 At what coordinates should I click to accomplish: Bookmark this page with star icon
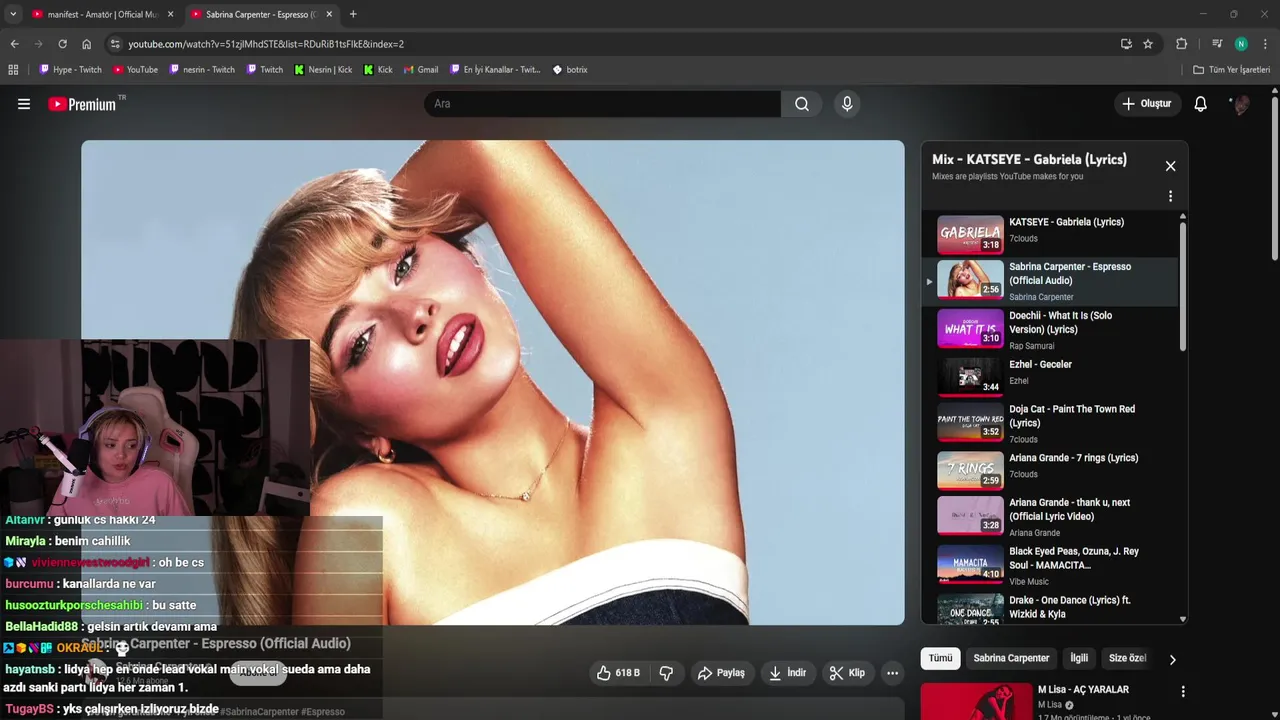coord(1148,44)
